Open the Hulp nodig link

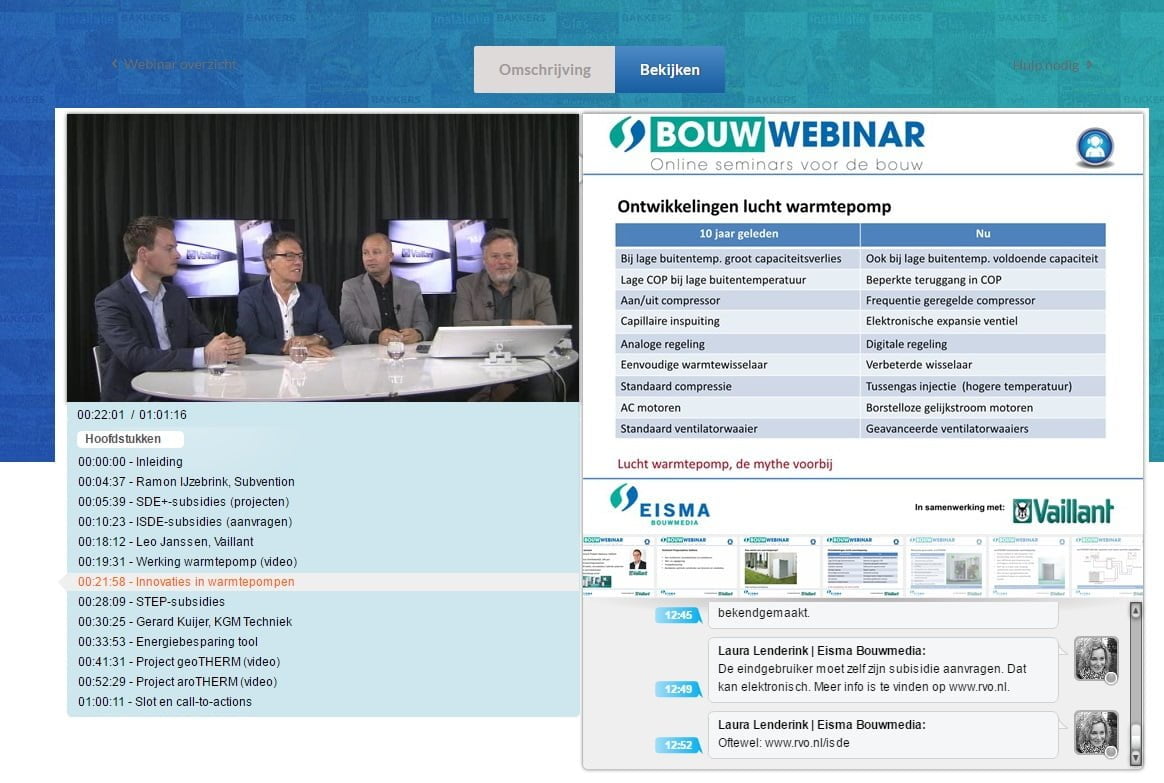[x=1052, y=65]
